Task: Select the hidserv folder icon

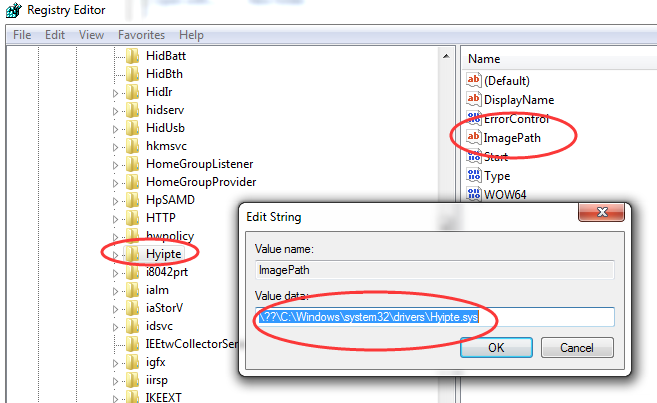Action: (x=132, y=110)
